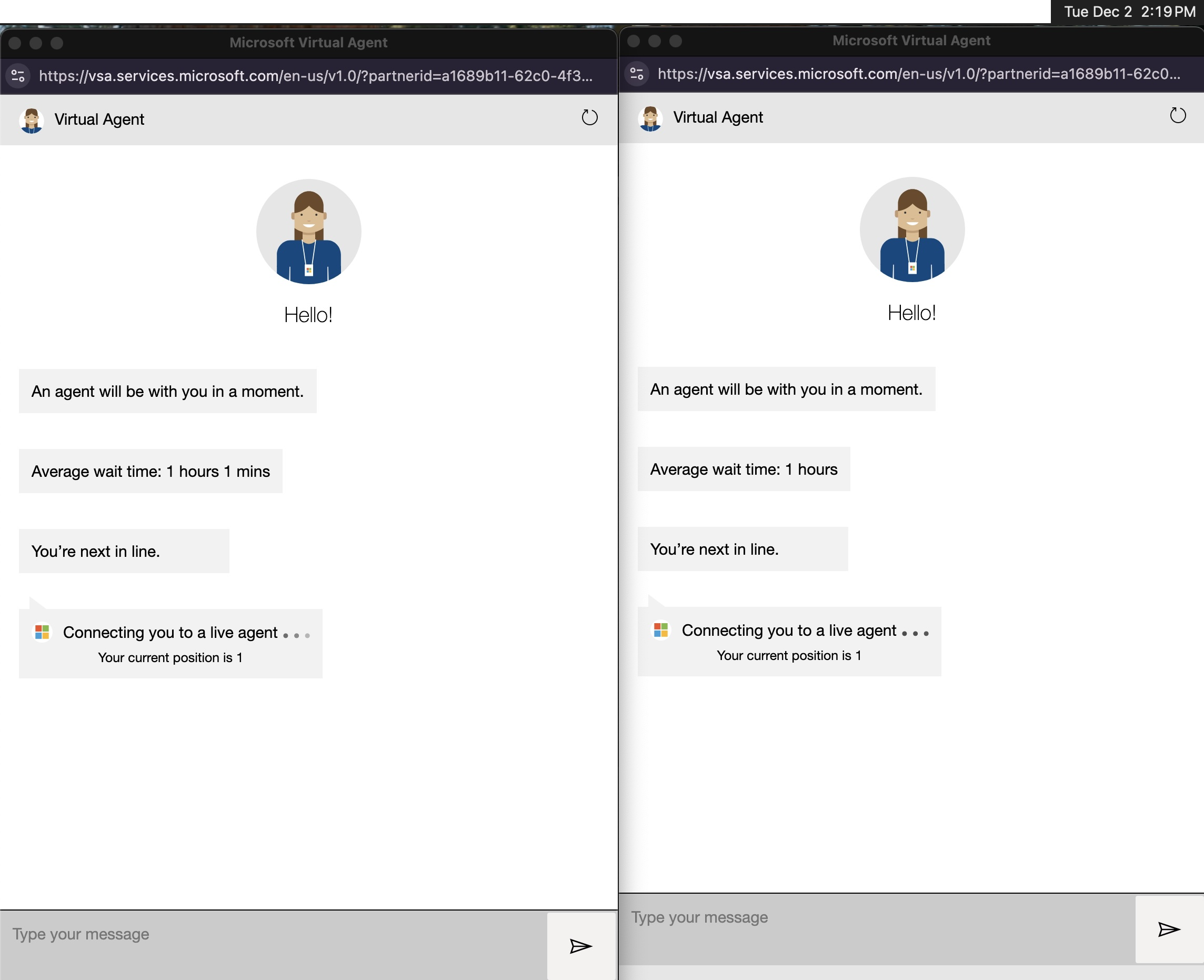Minimize the left Virtual Agent window

(36, 43)
